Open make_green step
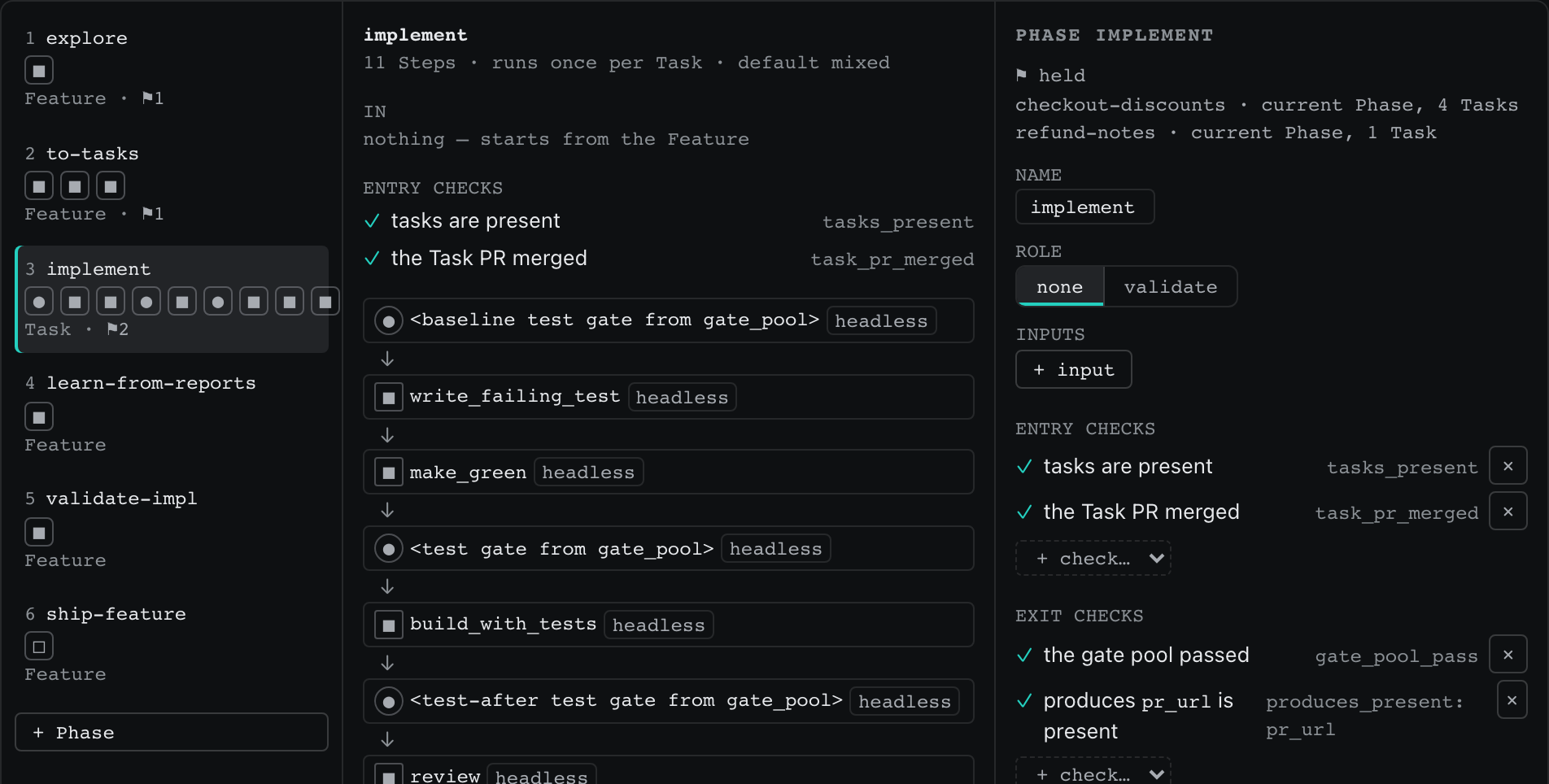Image resolution: width=1549 pixels, height=784 pixels. (x=669, y=473)
